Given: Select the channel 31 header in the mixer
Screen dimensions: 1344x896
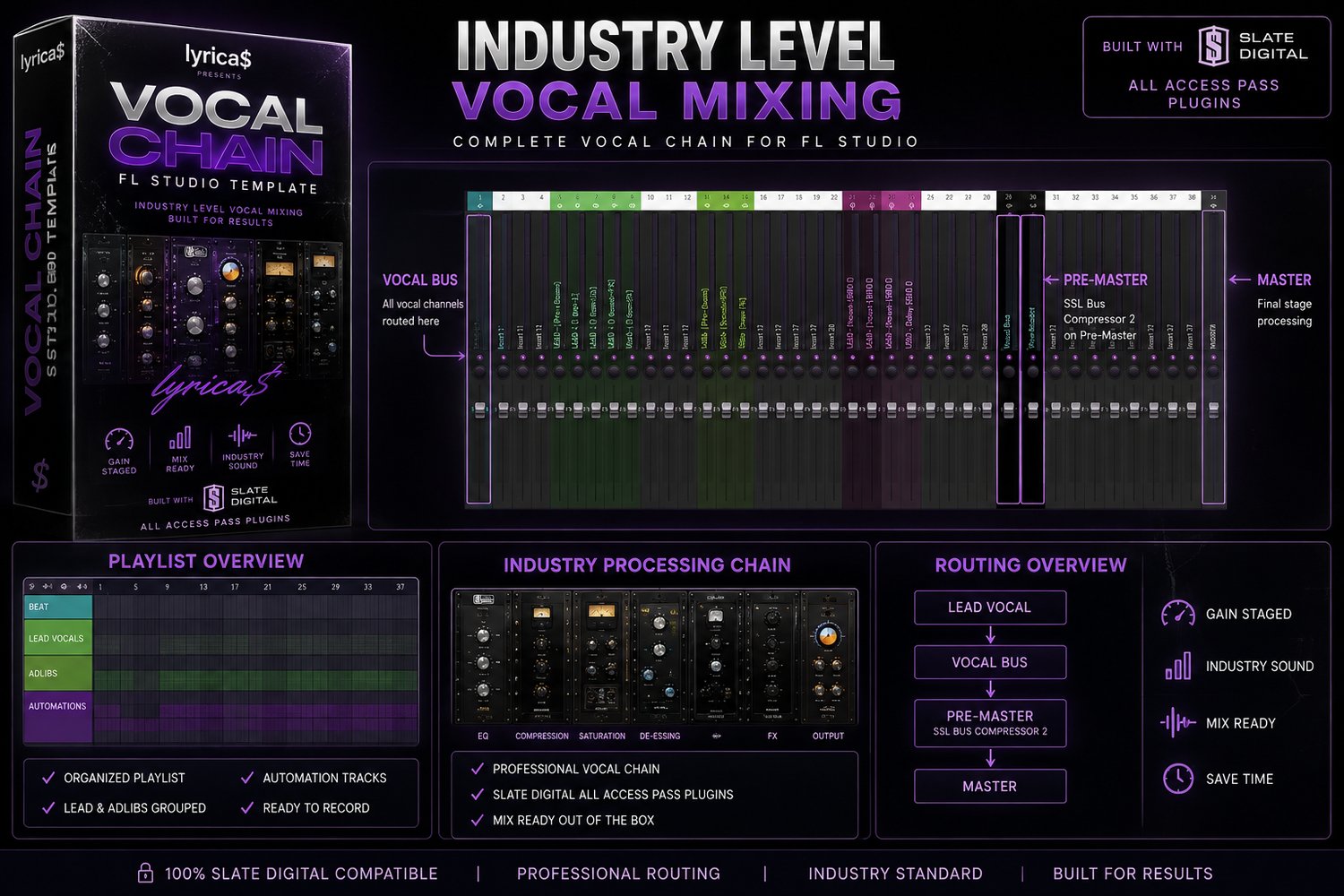Looking at the screenshot, I should [1056, 201].
